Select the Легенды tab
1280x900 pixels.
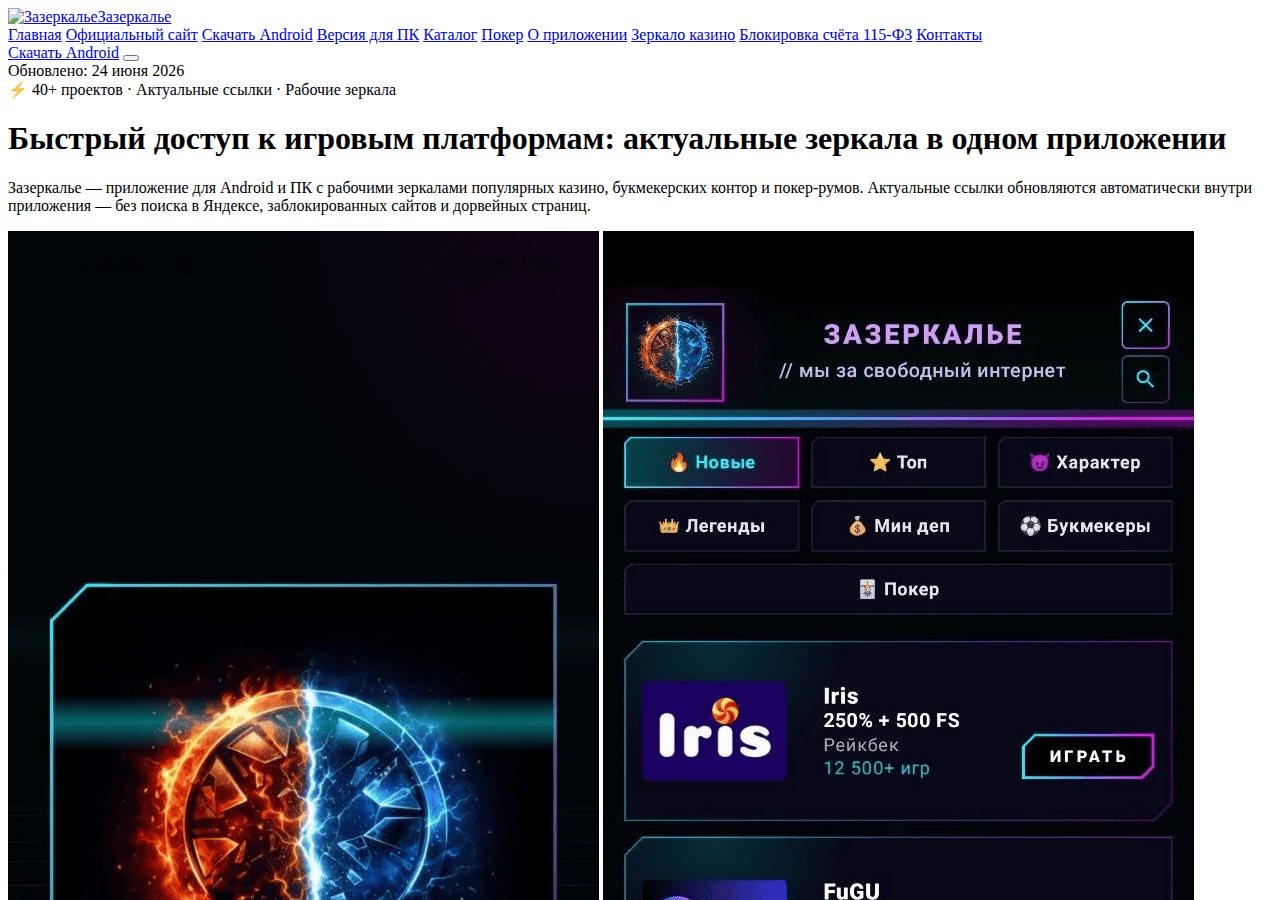click(x=712, y=526)
